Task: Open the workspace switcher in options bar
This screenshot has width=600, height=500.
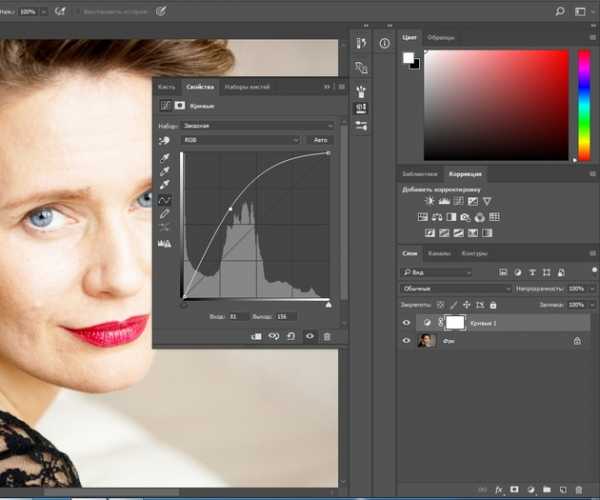Action: point(580,11)
